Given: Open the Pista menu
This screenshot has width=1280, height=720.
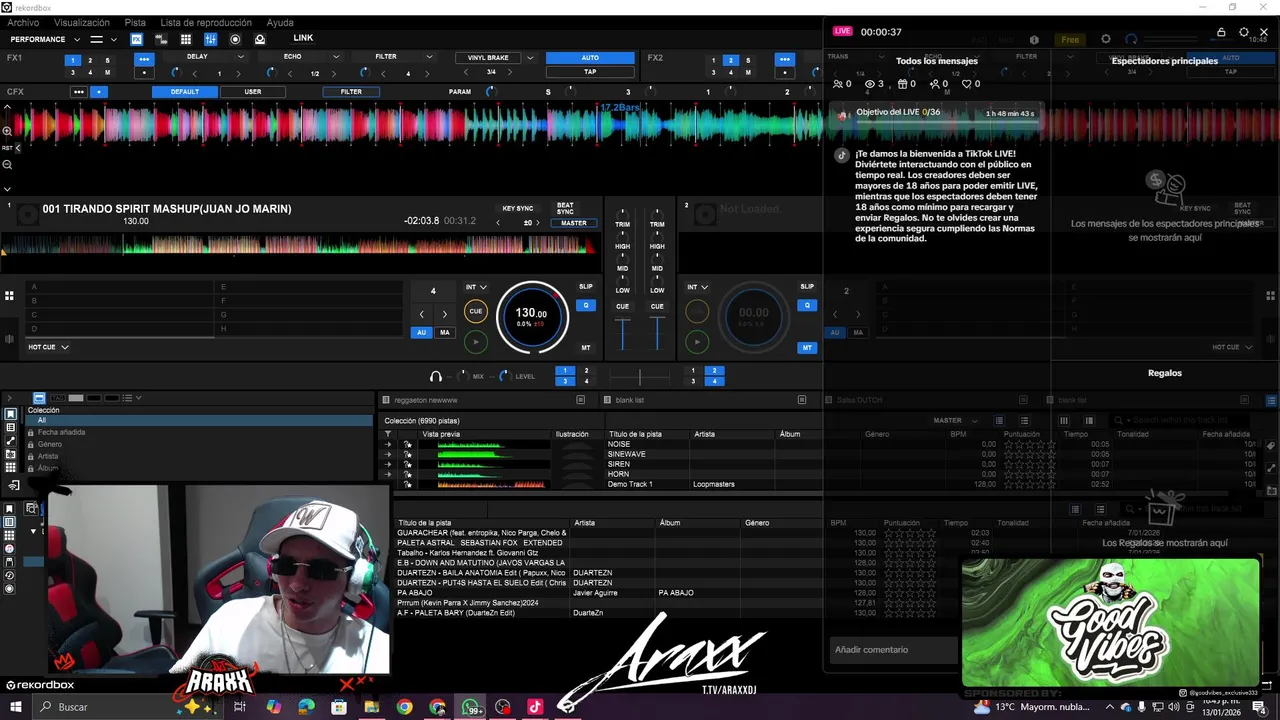Looking at the screenshot, I should [x=135, y=22].
